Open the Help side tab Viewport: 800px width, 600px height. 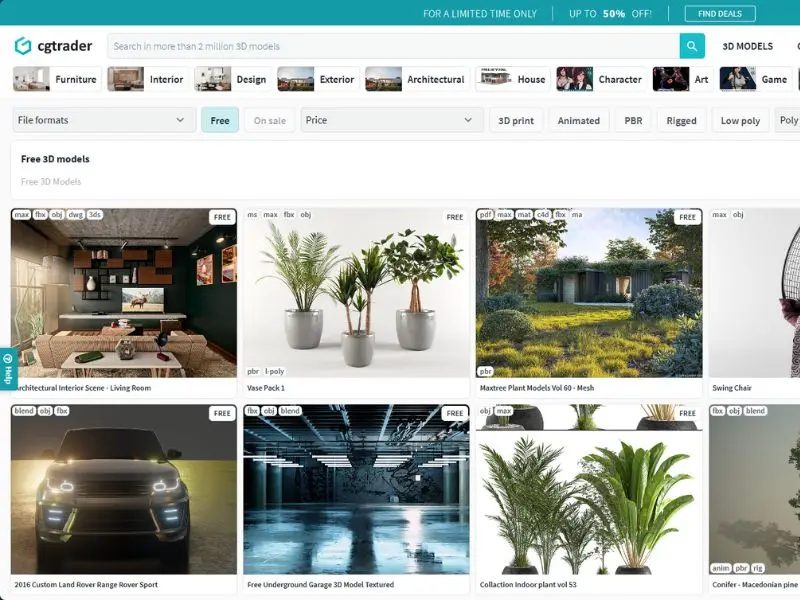tap(8, 369)
